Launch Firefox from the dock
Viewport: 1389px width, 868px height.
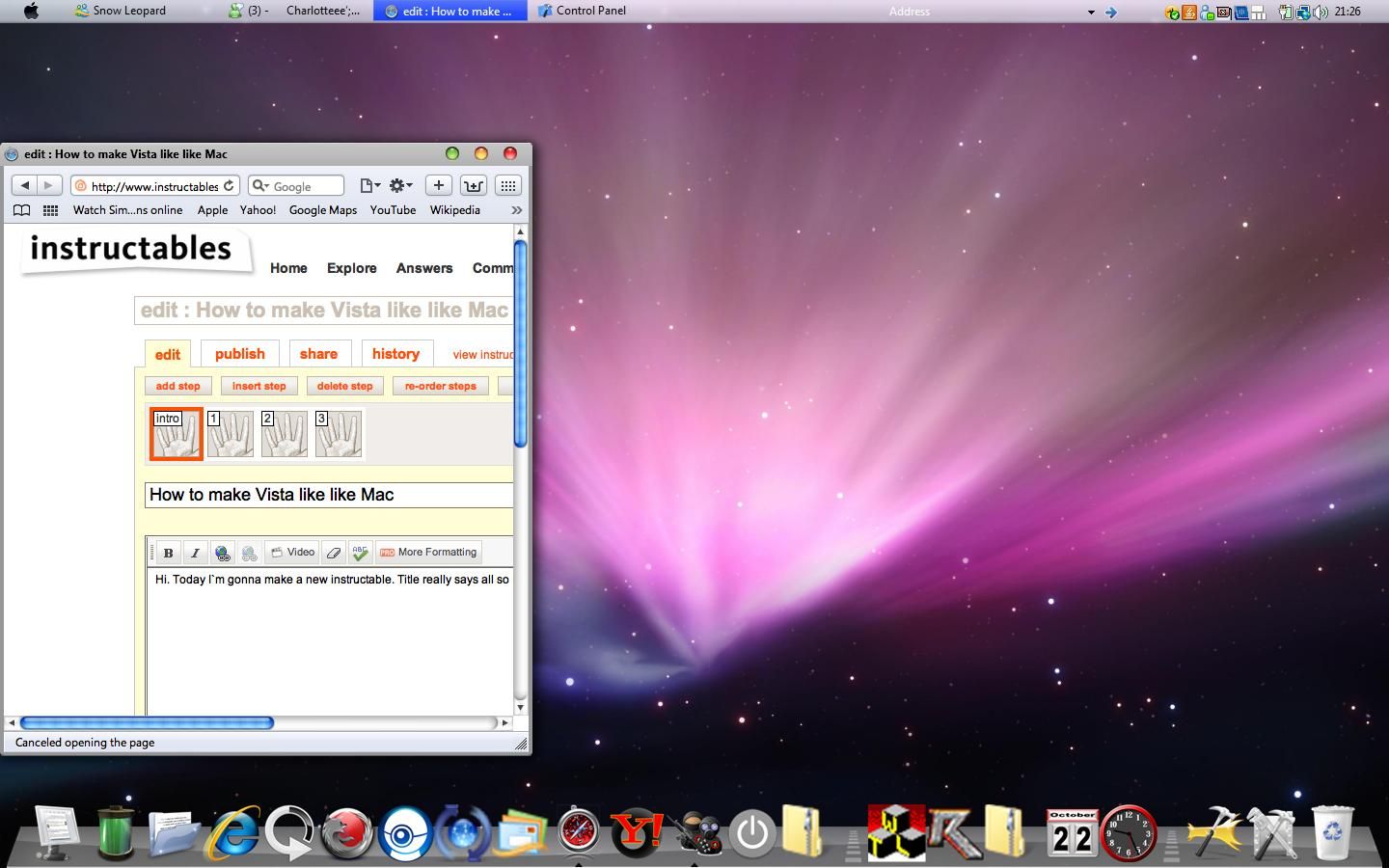point(346,831)
